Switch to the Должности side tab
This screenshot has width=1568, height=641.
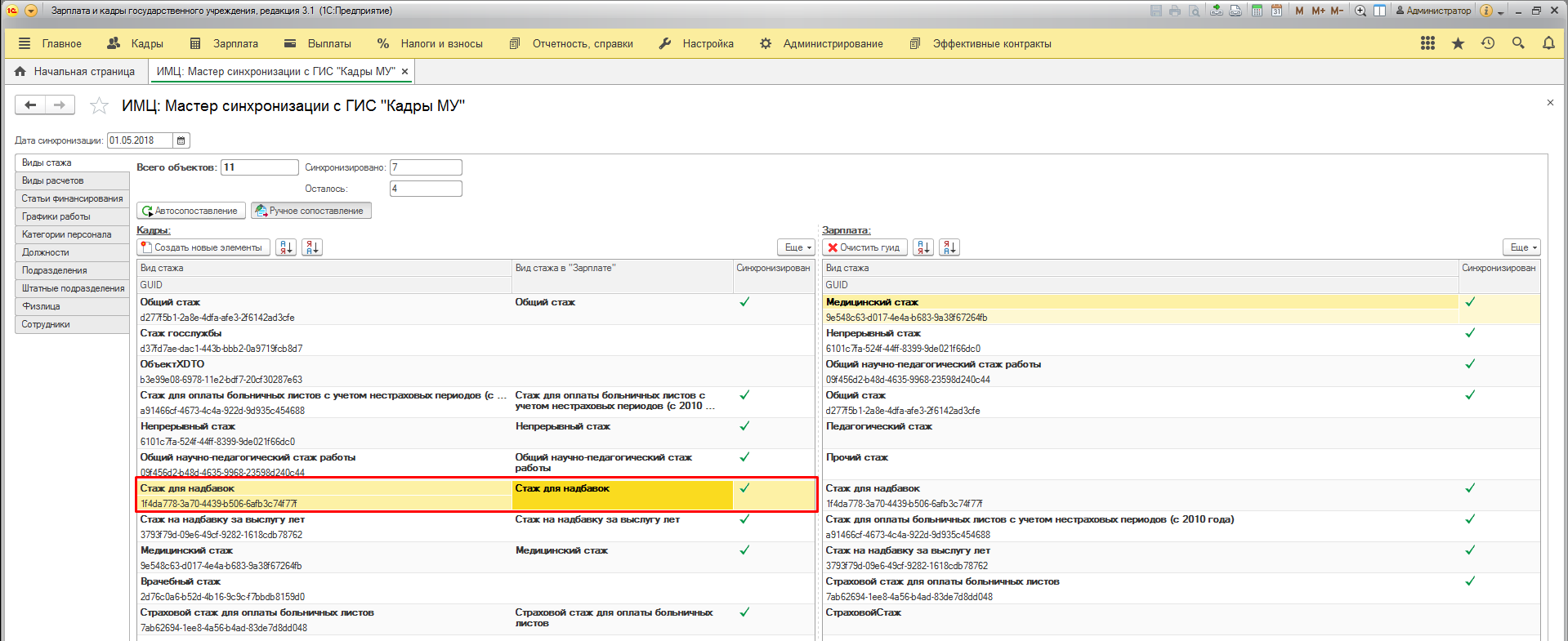tap(46, 252)
